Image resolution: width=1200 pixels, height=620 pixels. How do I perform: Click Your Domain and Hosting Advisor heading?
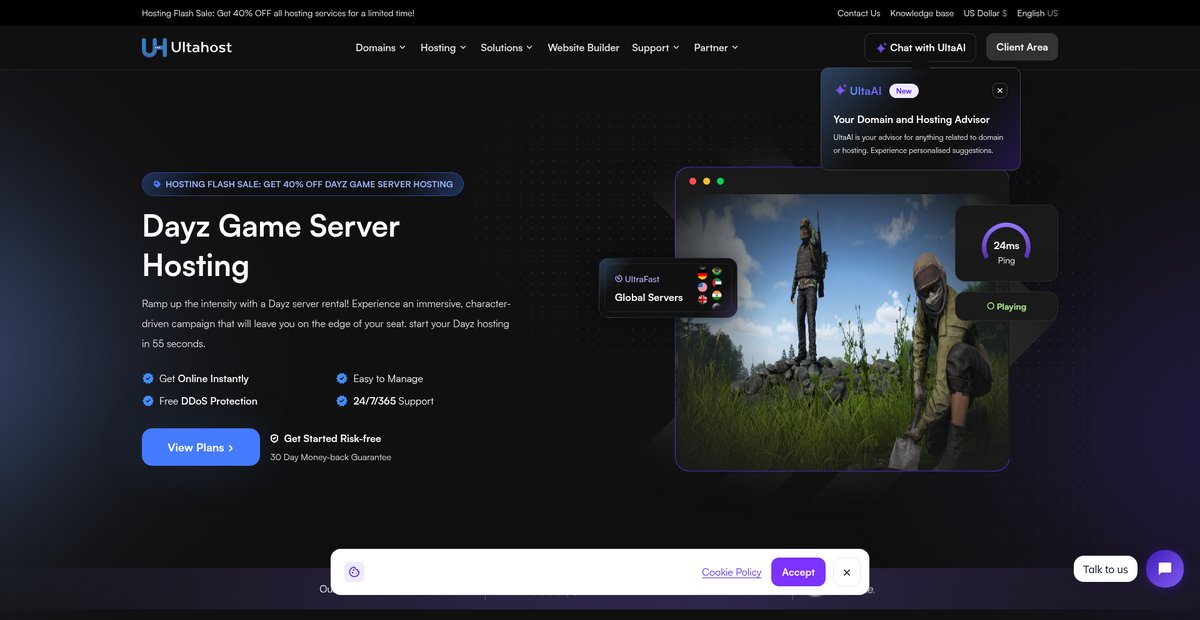[911, 119]
